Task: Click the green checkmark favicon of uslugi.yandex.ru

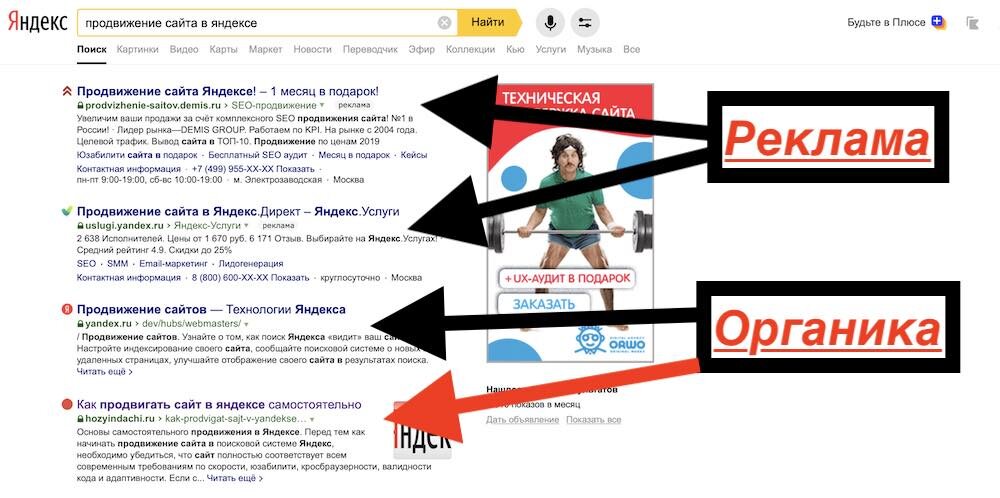Action: click(x=67, y=211)
